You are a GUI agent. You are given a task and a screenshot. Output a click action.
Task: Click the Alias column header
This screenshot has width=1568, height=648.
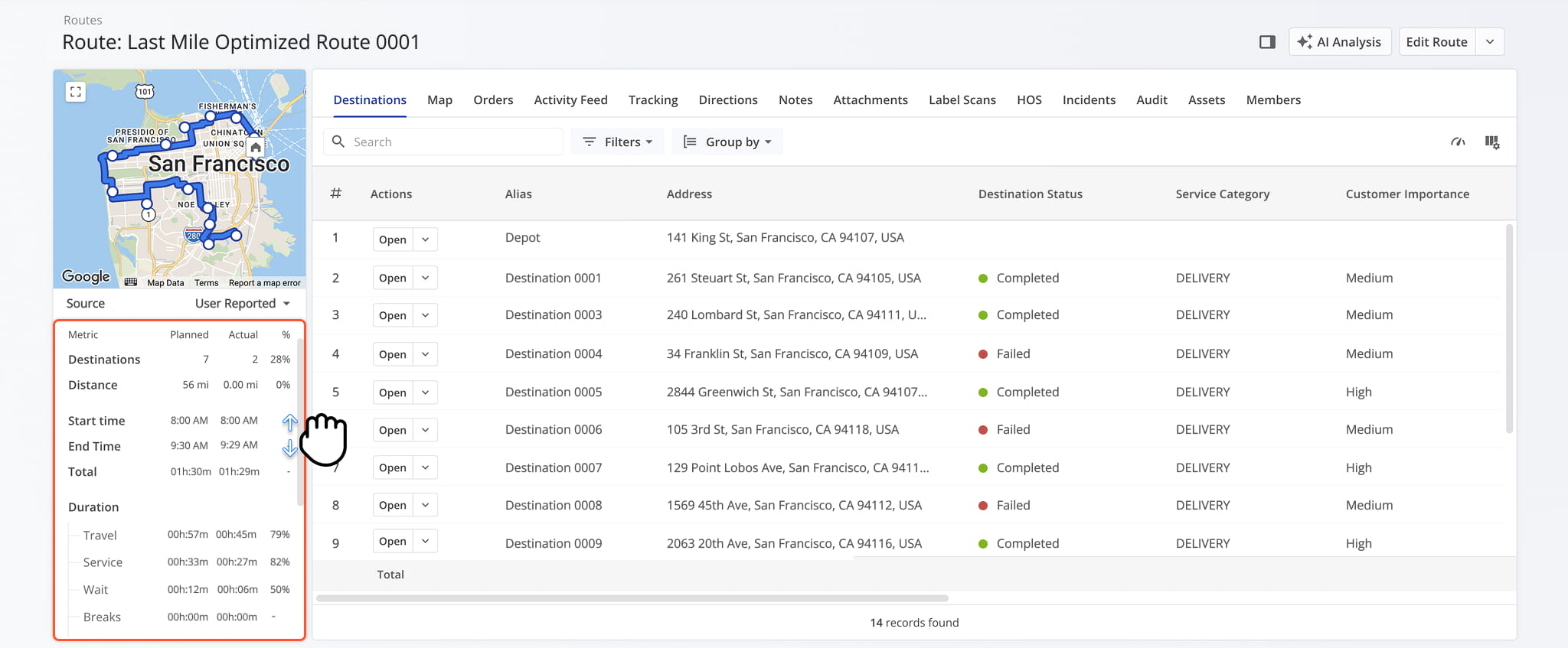tap(518, 194)
